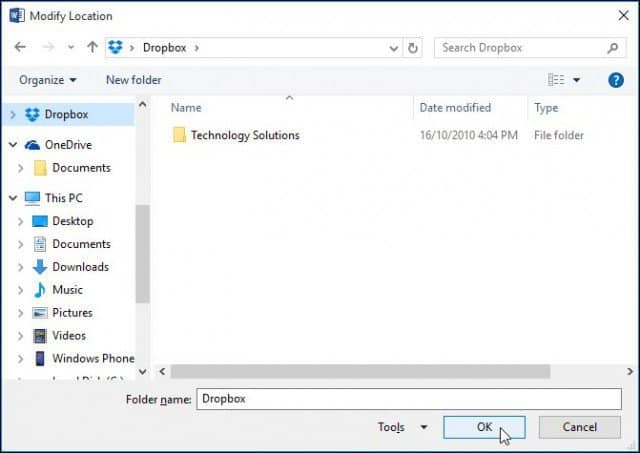Click the 16/10/2010 4:04 PM date
Screen dimensions: 640x453
pyautogui.click(x=469, y=135)
